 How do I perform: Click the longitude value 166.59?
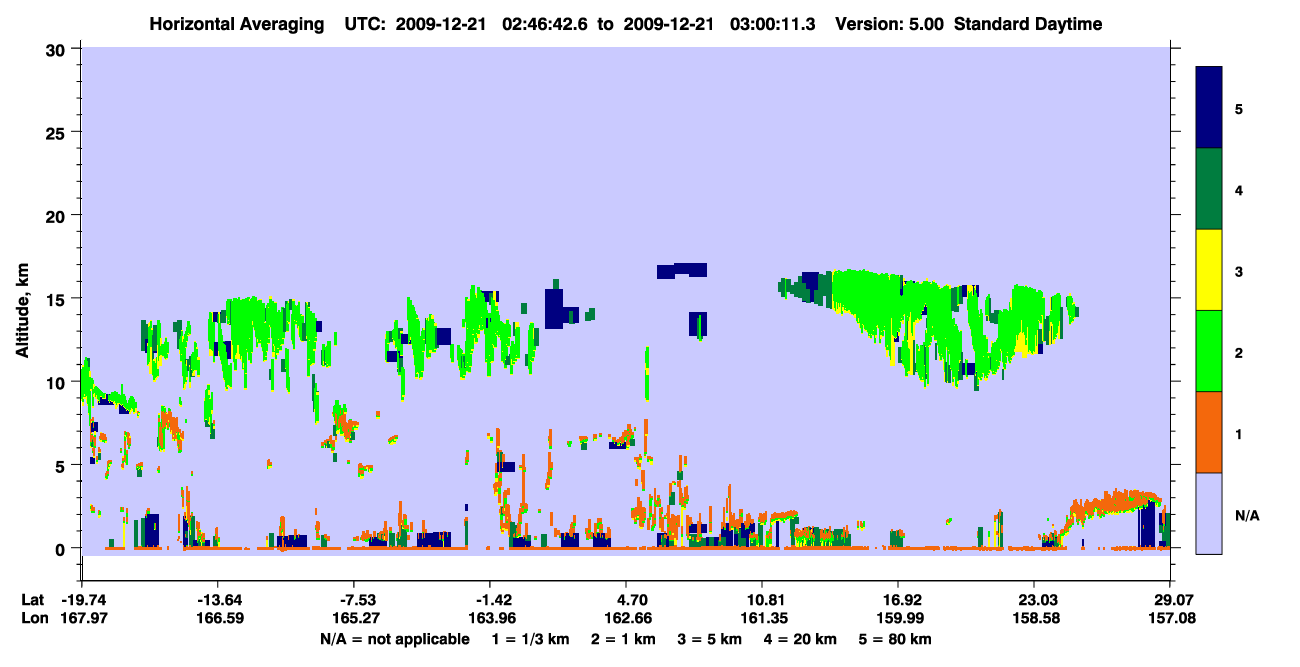[x=221, y=618]
